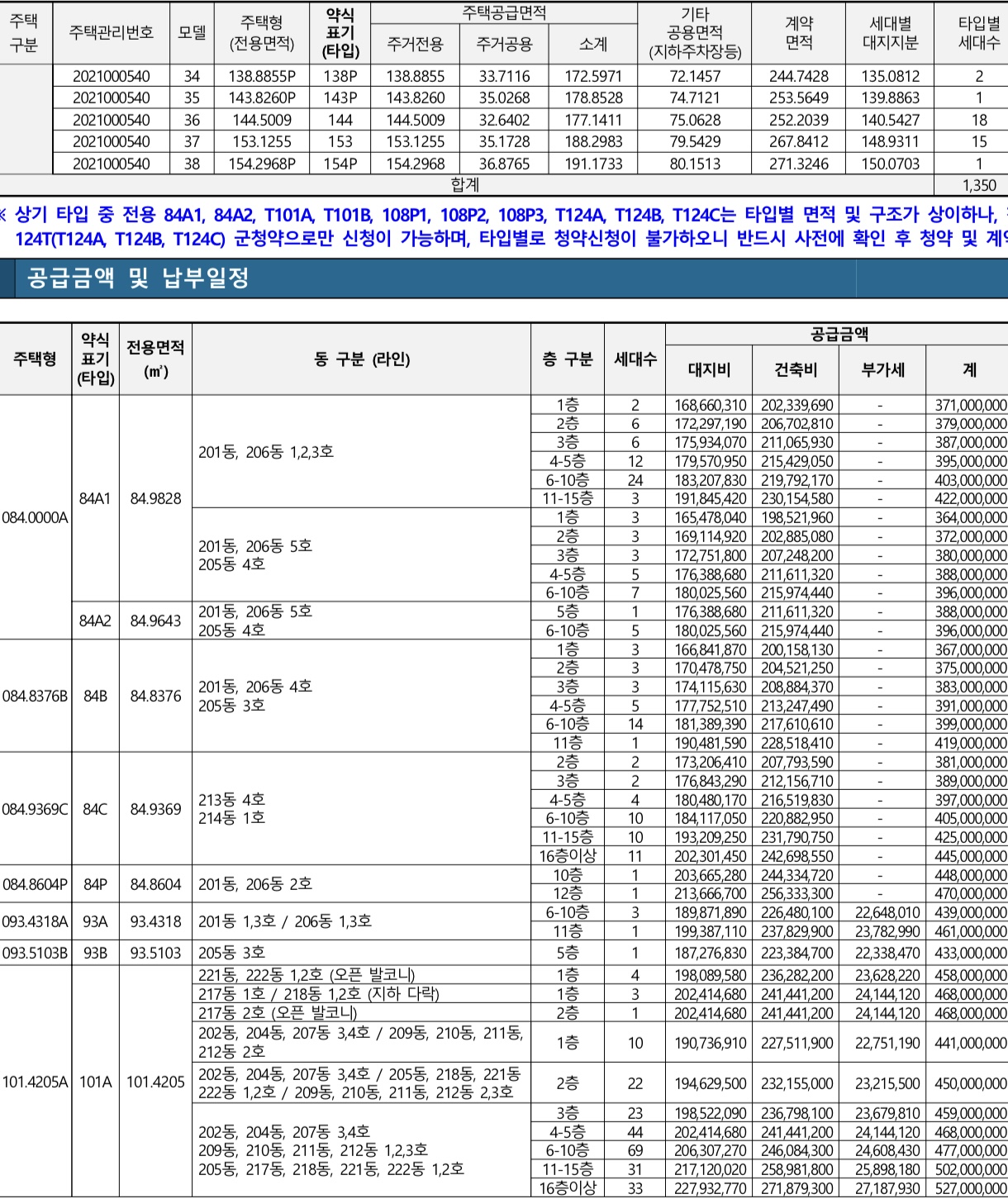The image size is (1008, 1199).
Task: Click the '부가세' column header
Action: [x=882, y=369]
